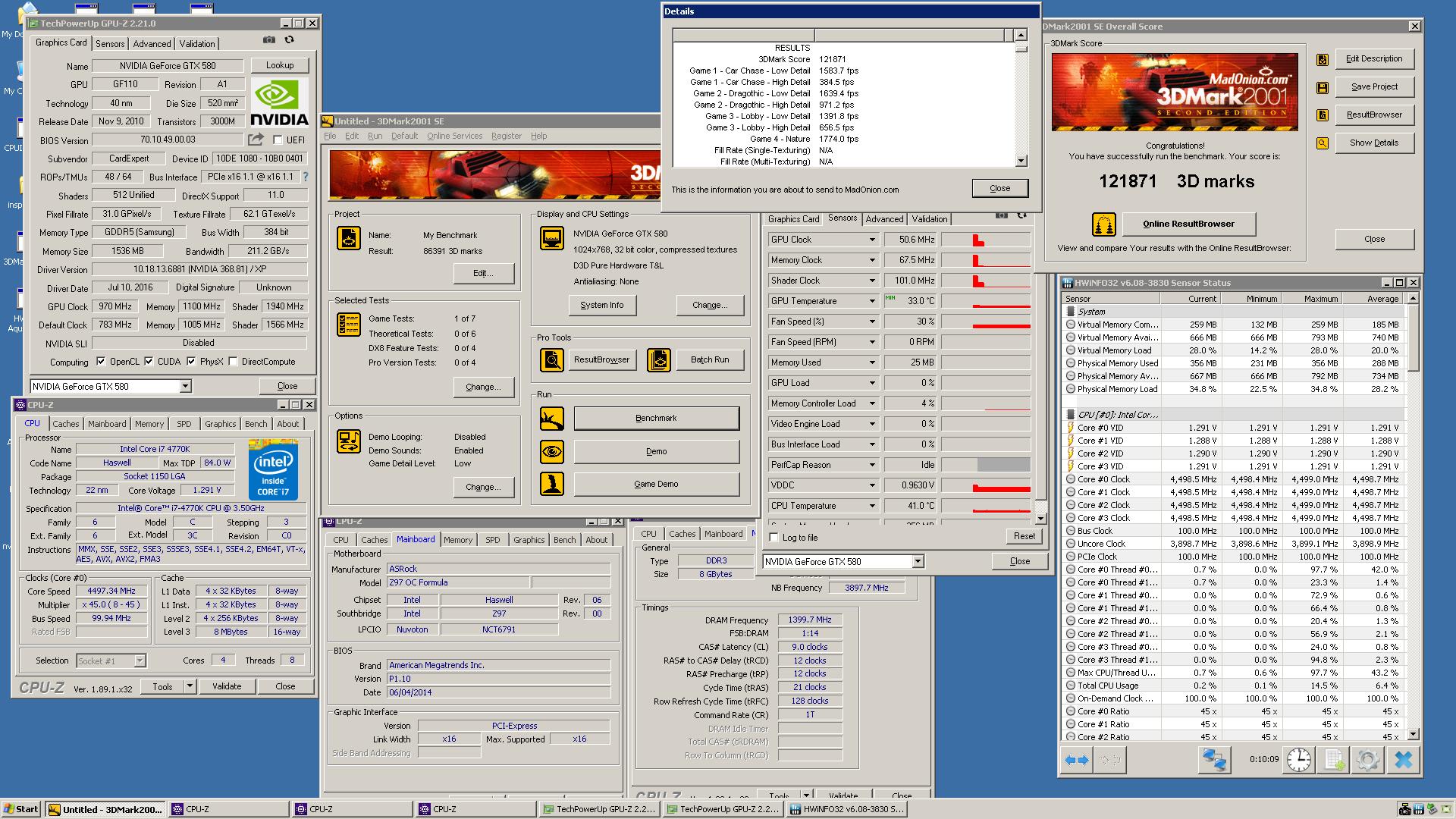The image size is (1456, 819).
Task: Open VDDC sensor dropdown
Action: click(872, 485)
